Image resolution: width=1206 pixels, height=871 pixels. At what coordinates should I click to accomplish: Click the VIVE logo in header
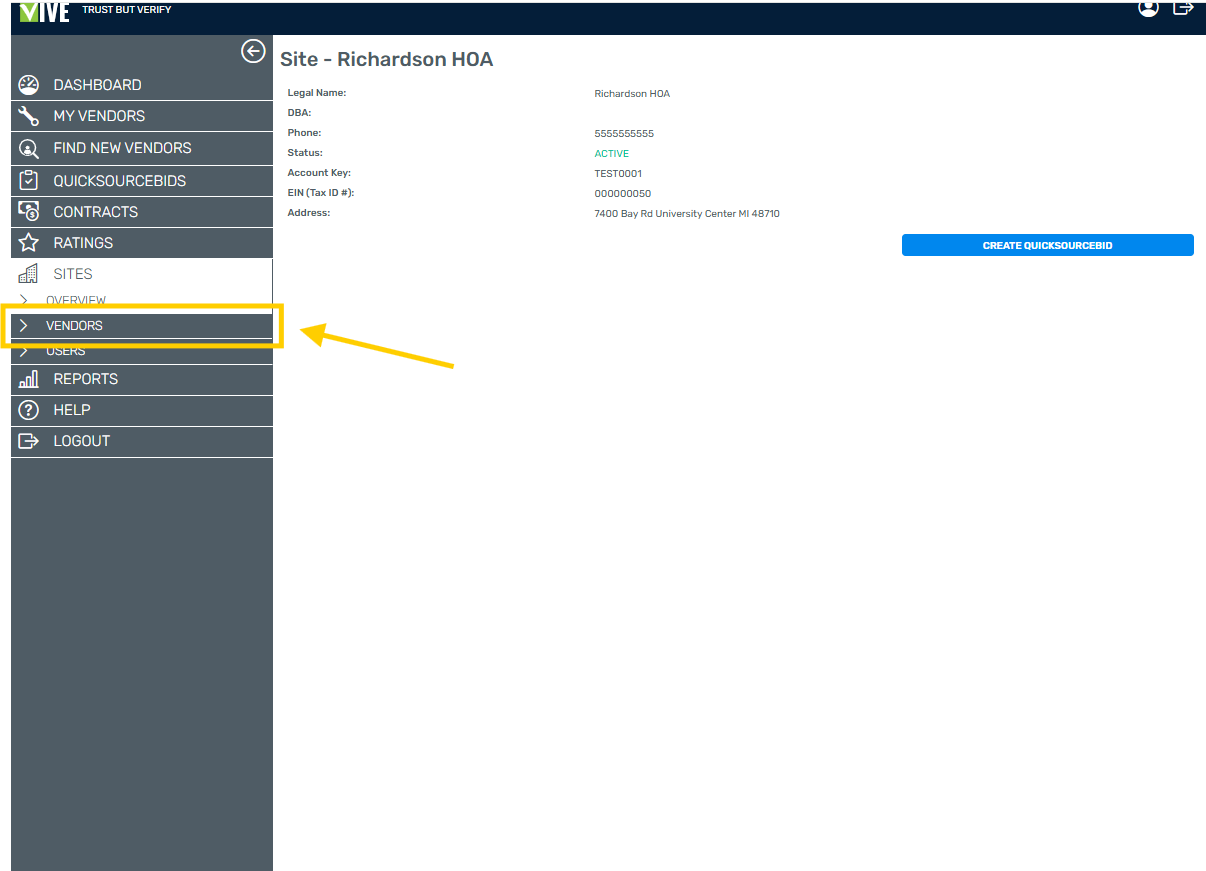45,12
